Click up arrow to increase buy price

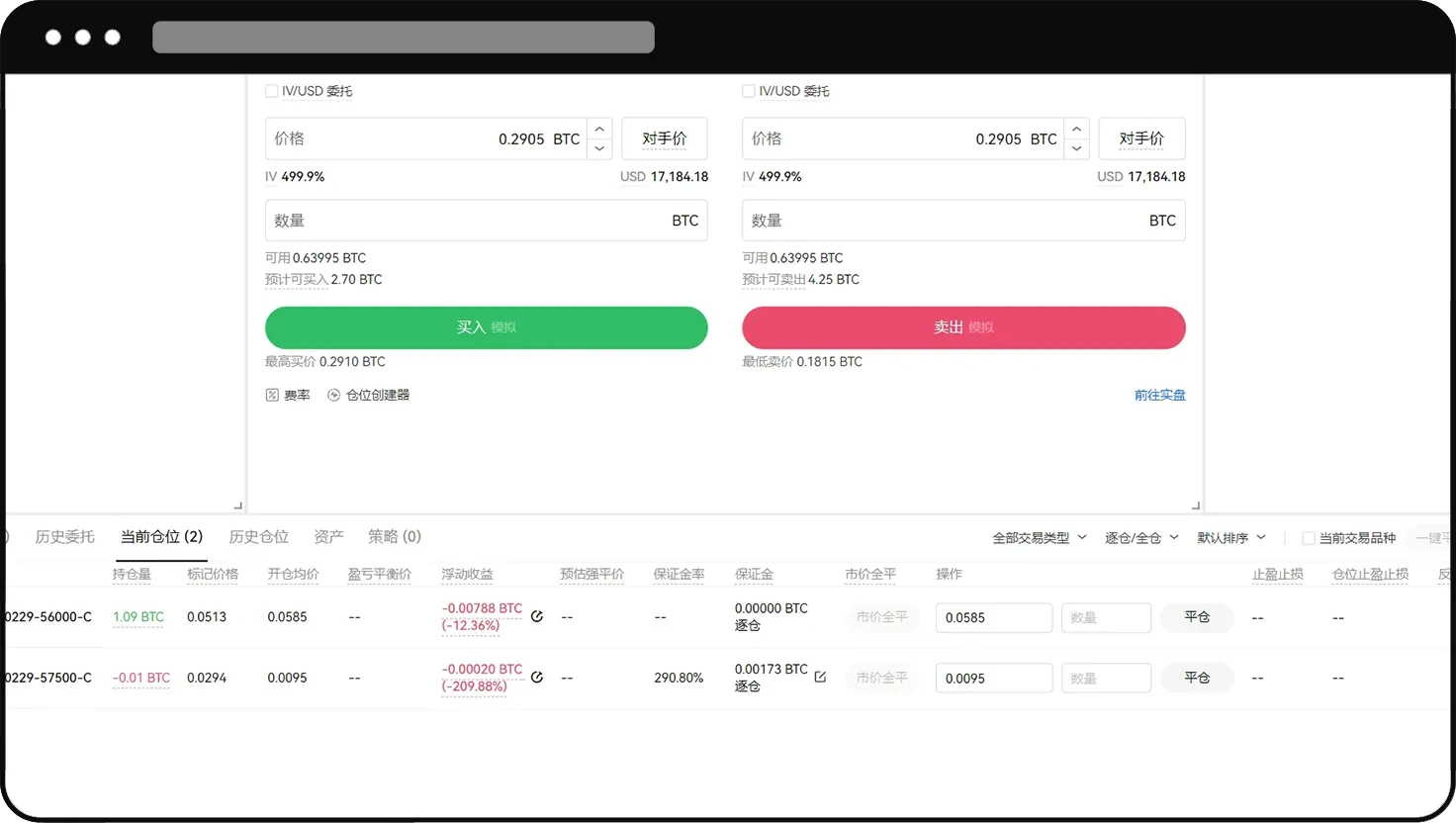tap(599, 128)
